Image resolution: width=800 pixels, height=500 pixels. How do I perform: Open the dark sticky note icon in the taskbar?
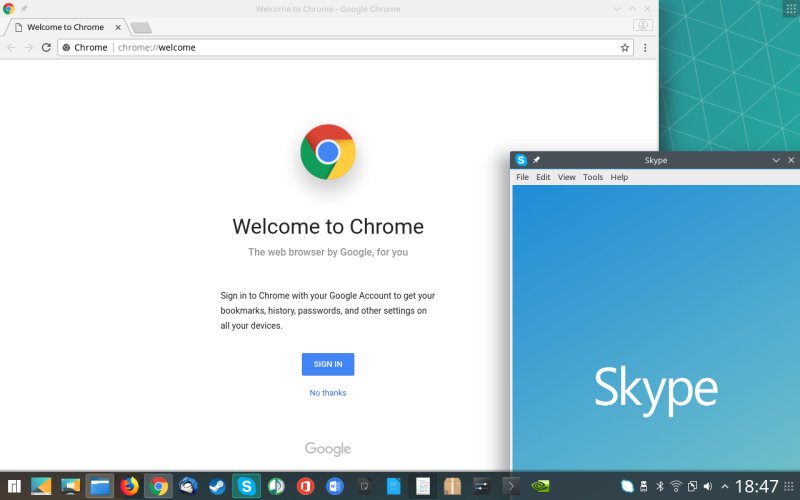pos(364,486)
